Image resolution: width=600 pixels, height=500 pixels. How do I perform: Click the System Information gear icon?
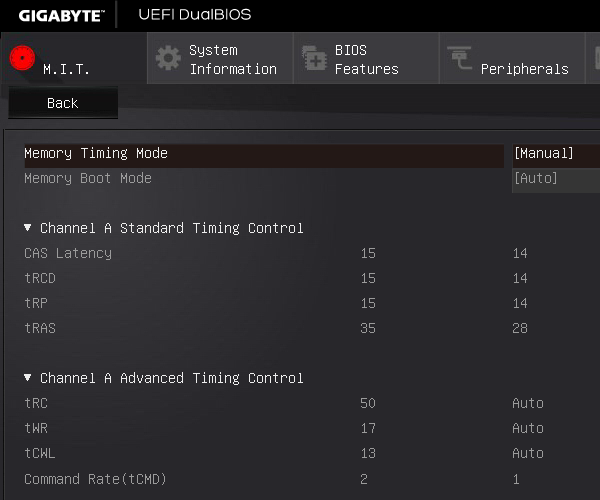[x=168, y=58]
